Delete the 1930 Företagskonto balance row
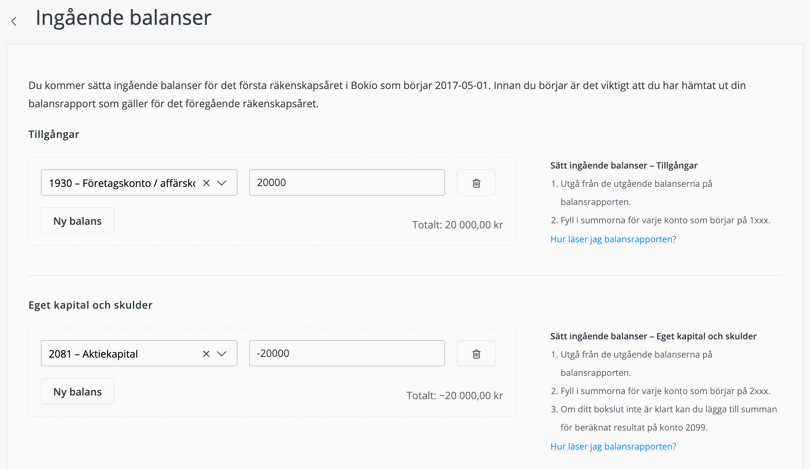The image size is (810, 469). point(476,183)
